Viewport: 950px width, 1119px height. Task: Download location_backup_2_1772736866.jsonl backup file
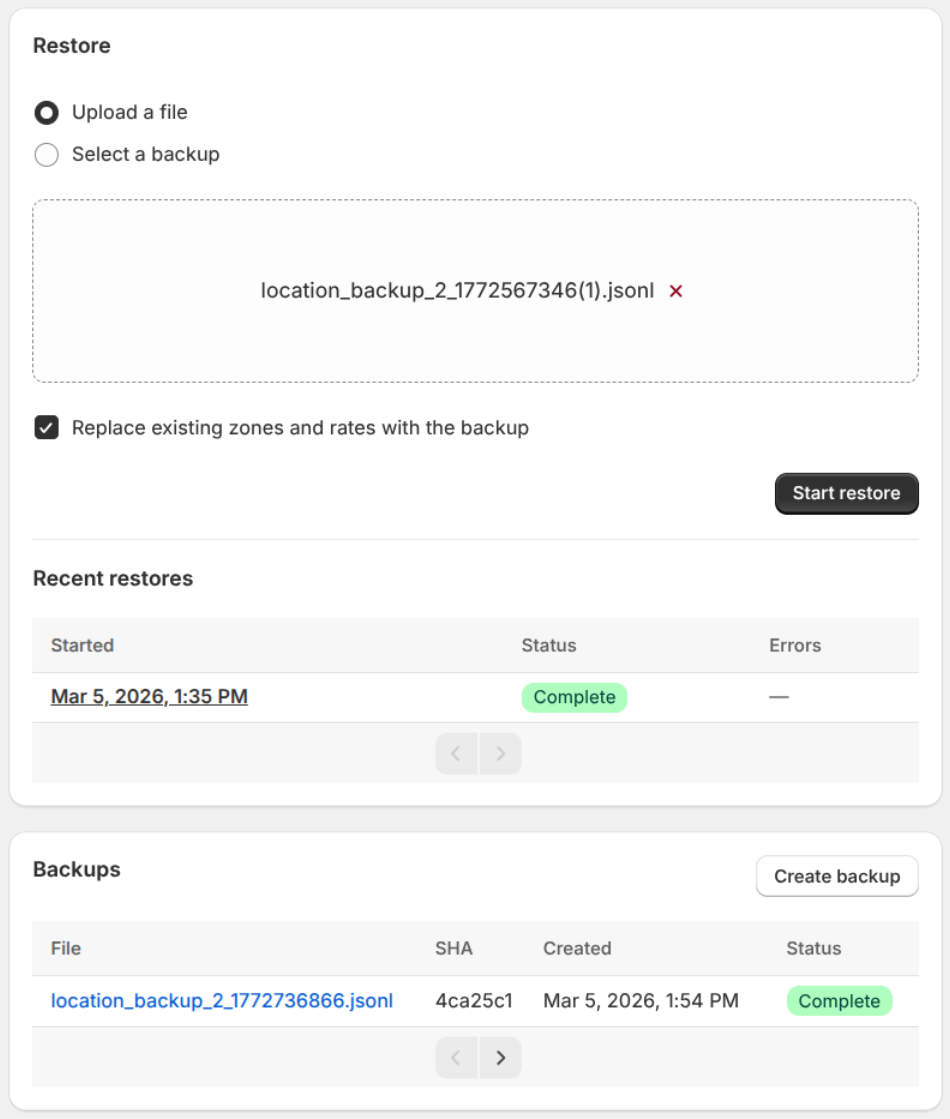coord(222,1001)
